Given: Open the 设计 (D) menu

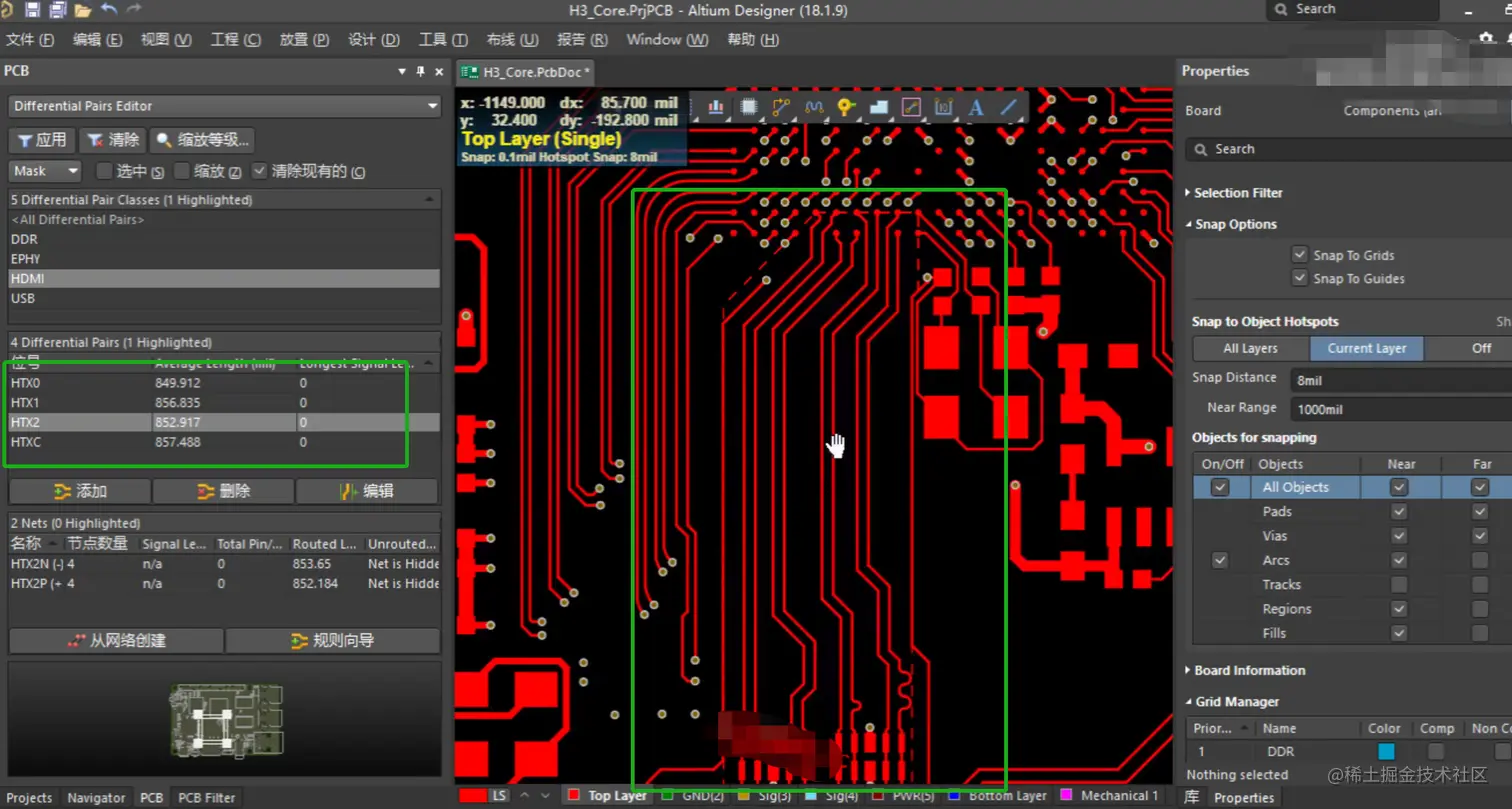Looking at the screenshot, I should click(x=373, y=40).
